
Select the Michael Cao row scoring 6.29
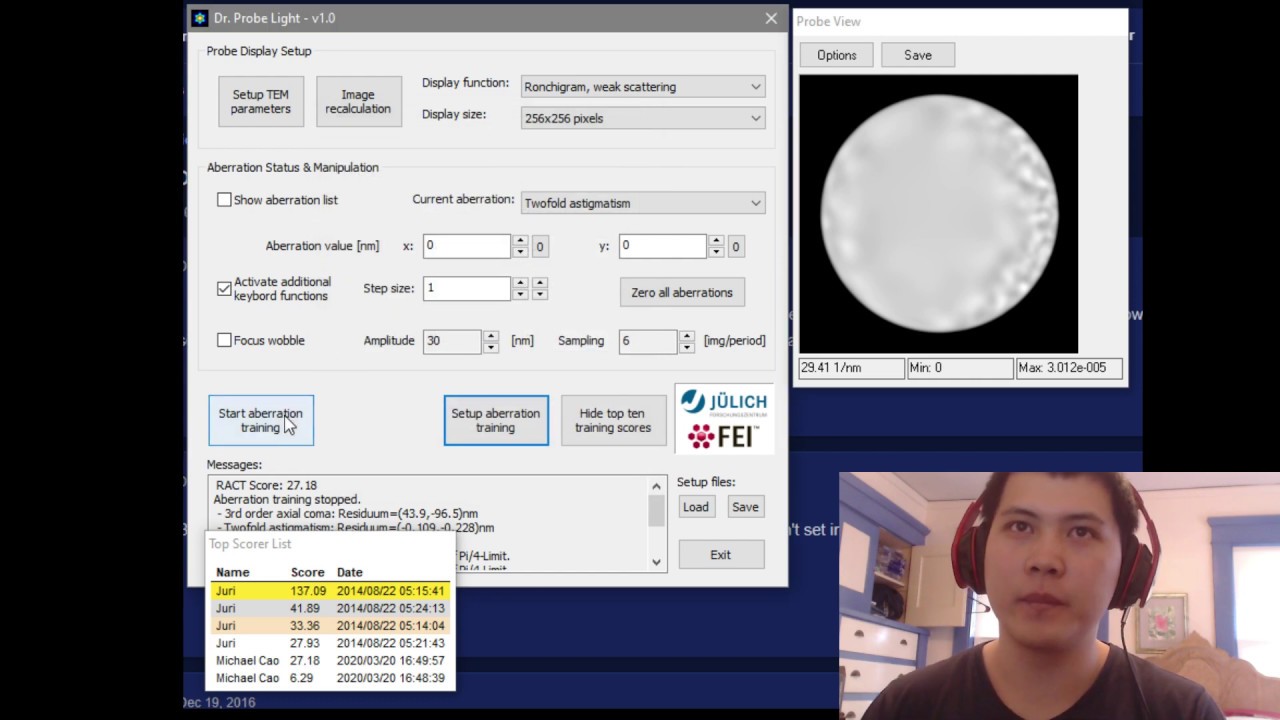pos(330,678)
